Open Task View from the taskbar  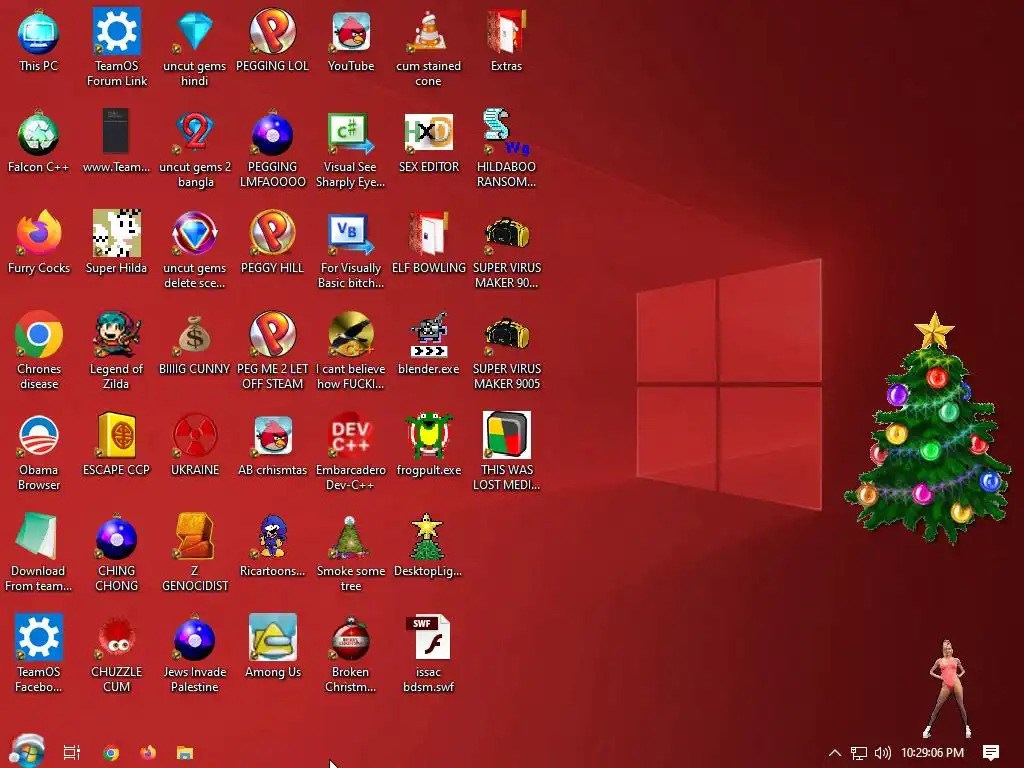(x=72, y=752)
